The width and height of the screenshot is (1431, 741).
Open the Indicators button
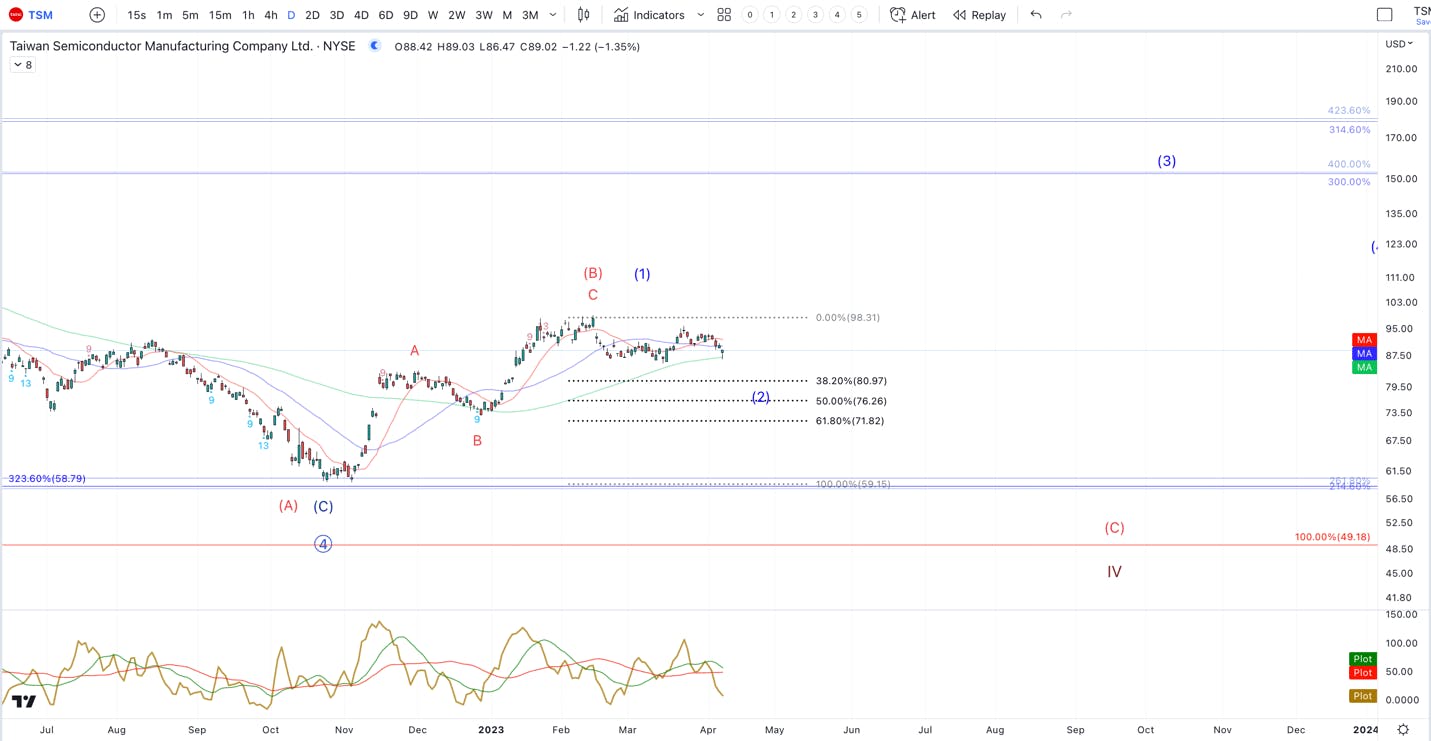649,15
